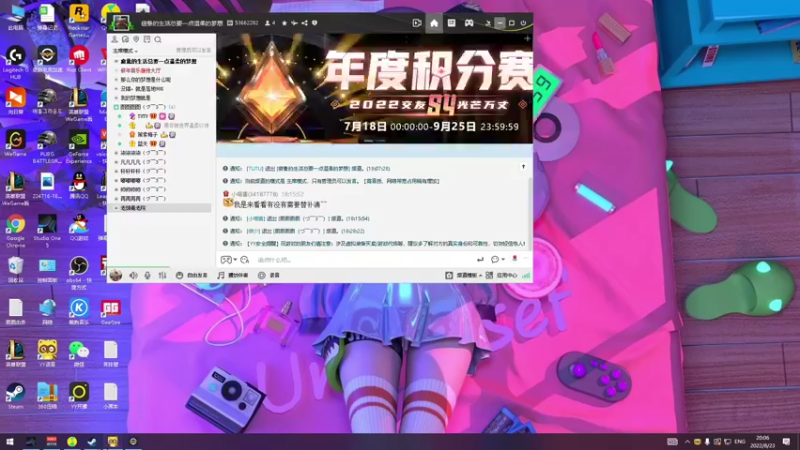
Task: Open WeChat desktop icon
Action: point(79,354)
